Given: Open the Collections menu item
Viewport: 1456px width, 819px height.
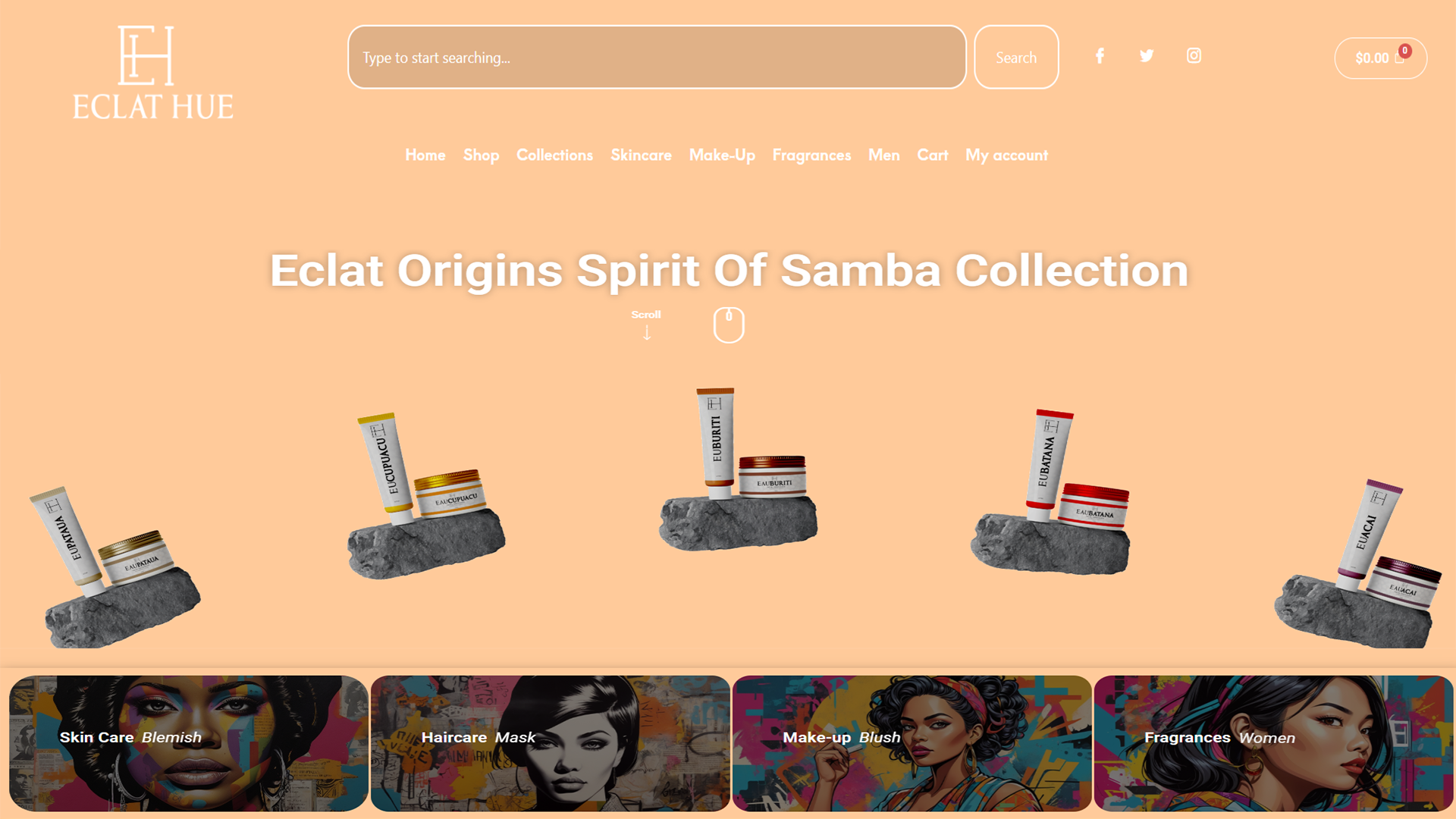Looking at the screenshot, I should [554, 155].
